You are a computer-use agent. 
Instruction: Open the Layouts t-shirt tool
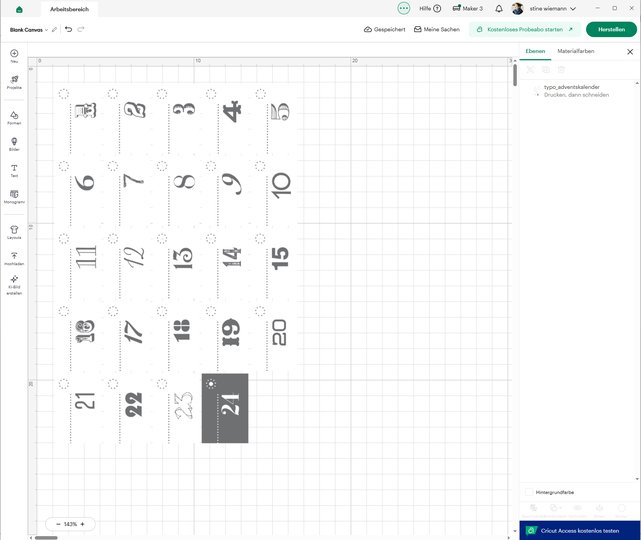(14, 232)
